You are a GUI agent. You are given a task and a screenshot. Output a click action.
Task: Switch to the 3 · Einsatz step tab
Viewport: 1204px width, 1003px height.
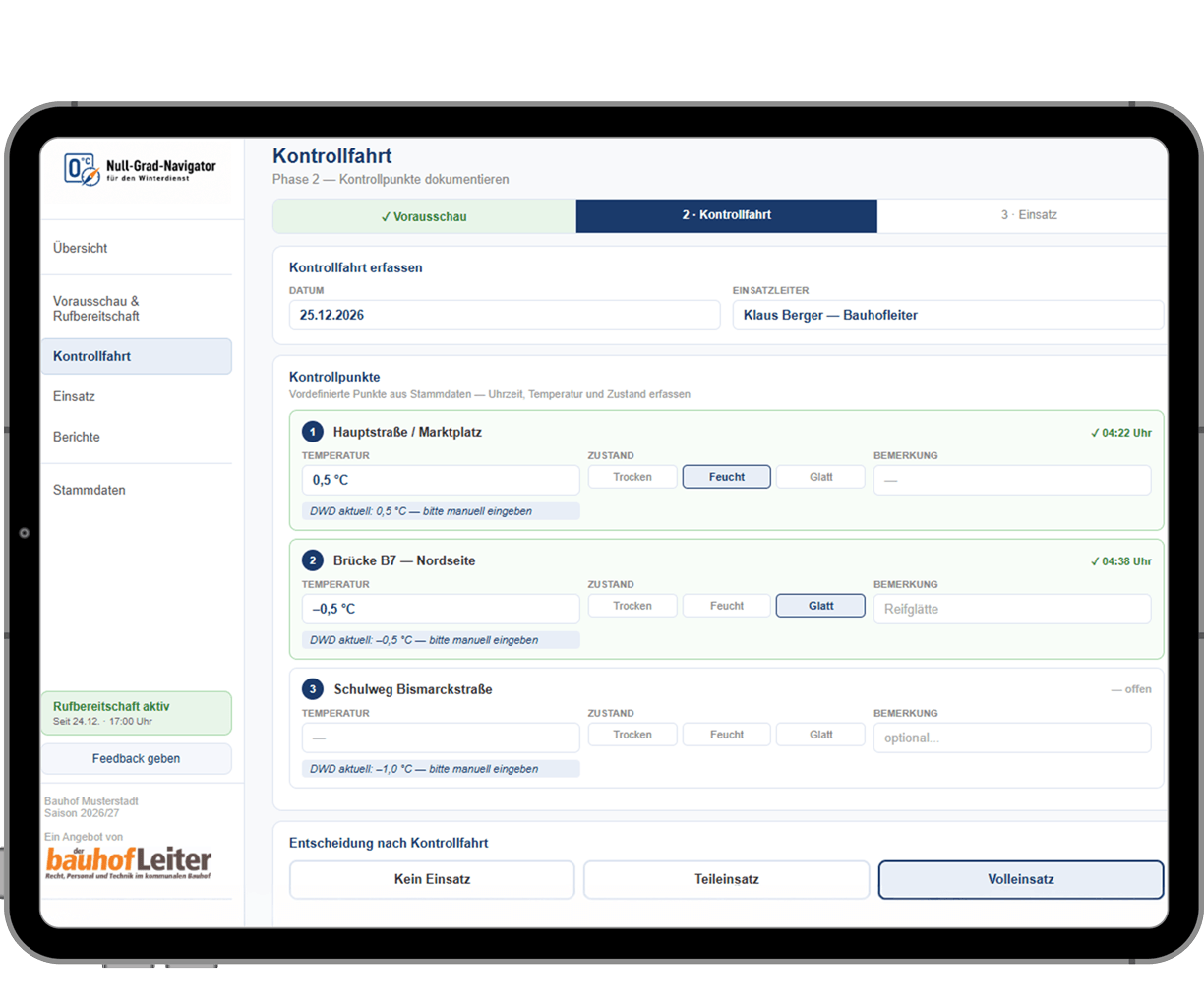(1023, 215)
